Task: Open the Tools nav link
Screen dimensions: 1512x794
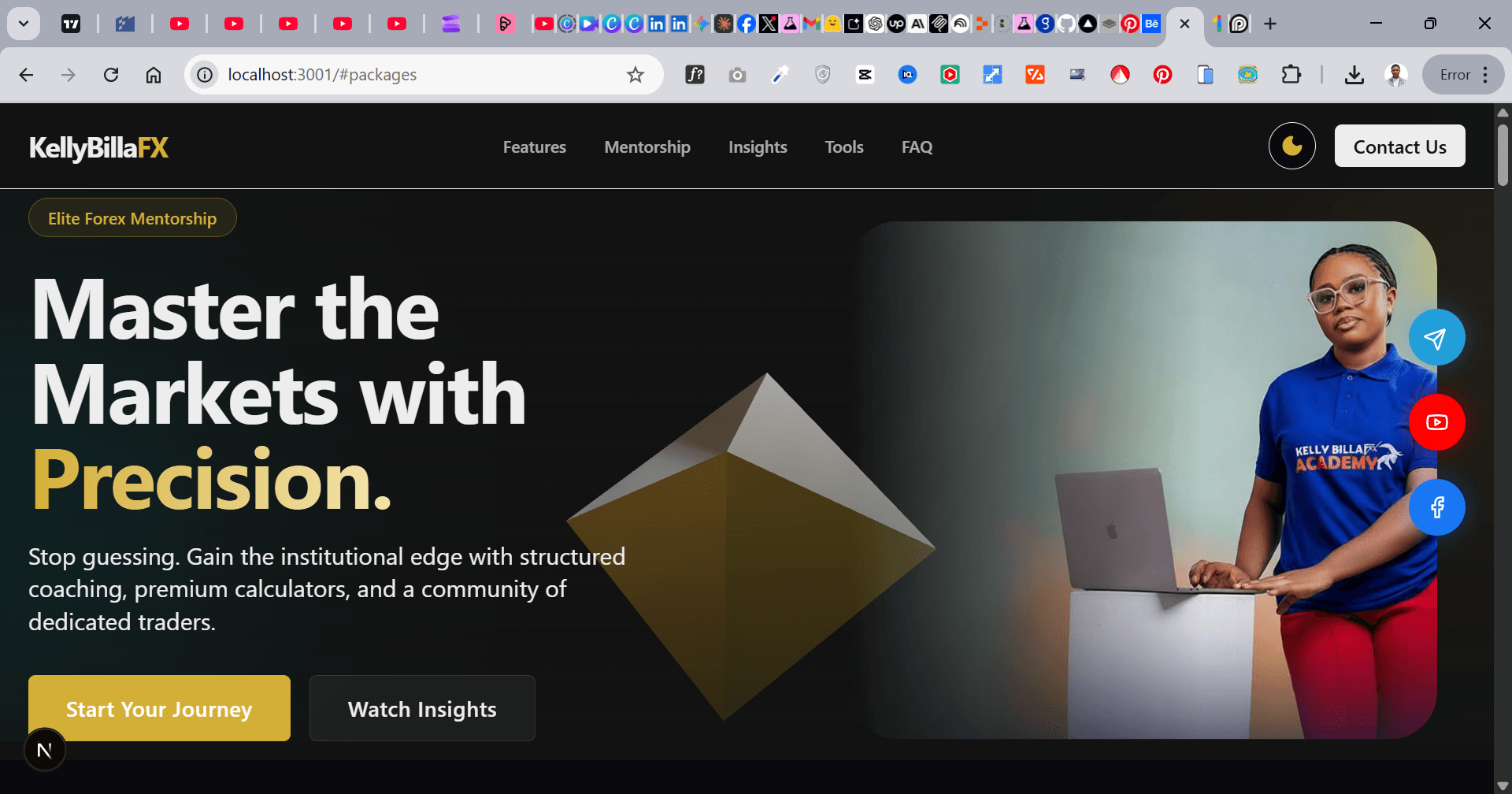Action: pos(844,147)
